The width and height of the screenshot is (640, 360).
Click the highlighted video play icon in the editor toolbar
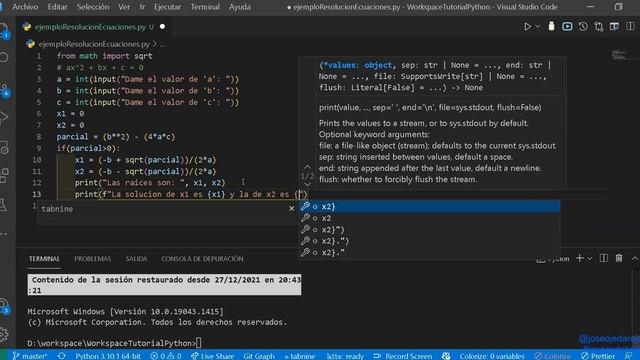567,27
